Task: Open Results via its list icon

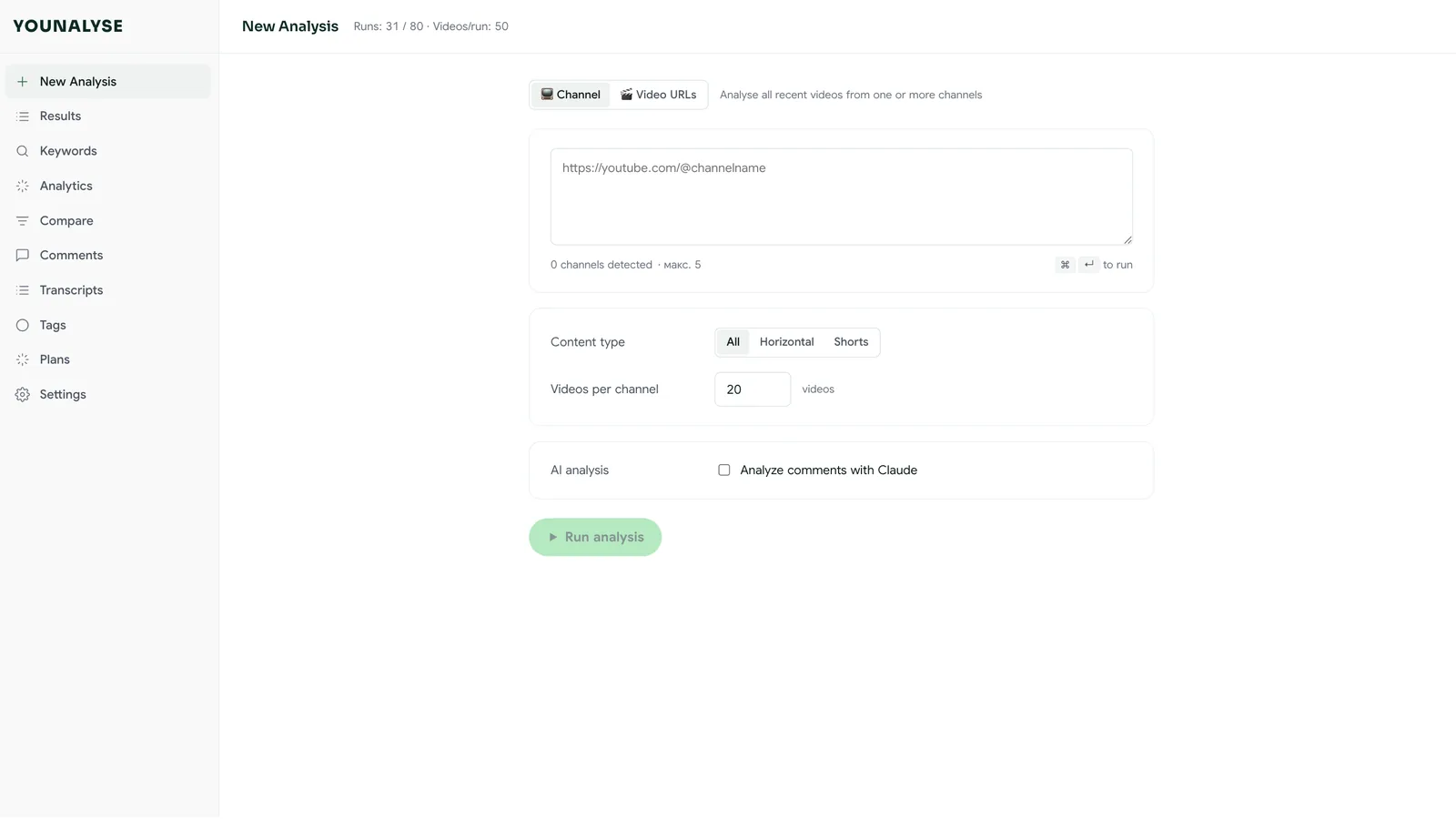Action: [23, 116]
